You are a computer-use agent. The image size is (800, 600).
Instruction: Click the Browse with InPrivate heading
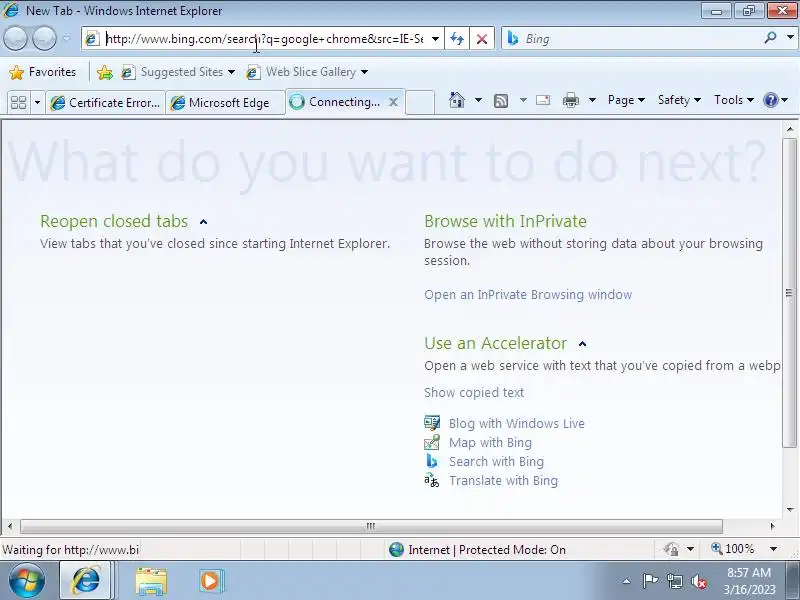pyautogui.click(x=505, y=221)
